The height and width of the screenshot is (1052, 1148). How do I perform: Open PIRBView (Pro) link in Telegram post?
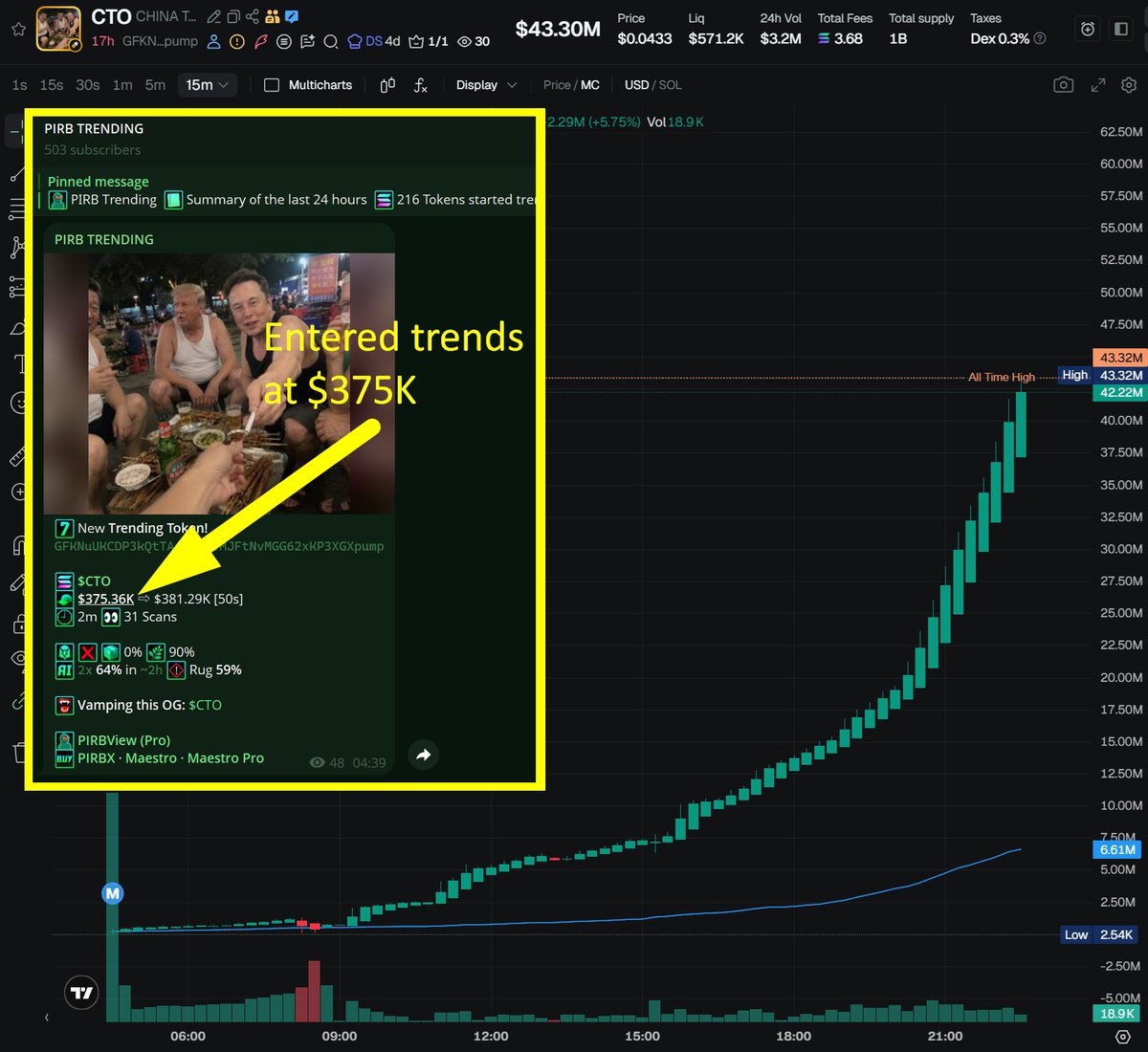(123, 740)
